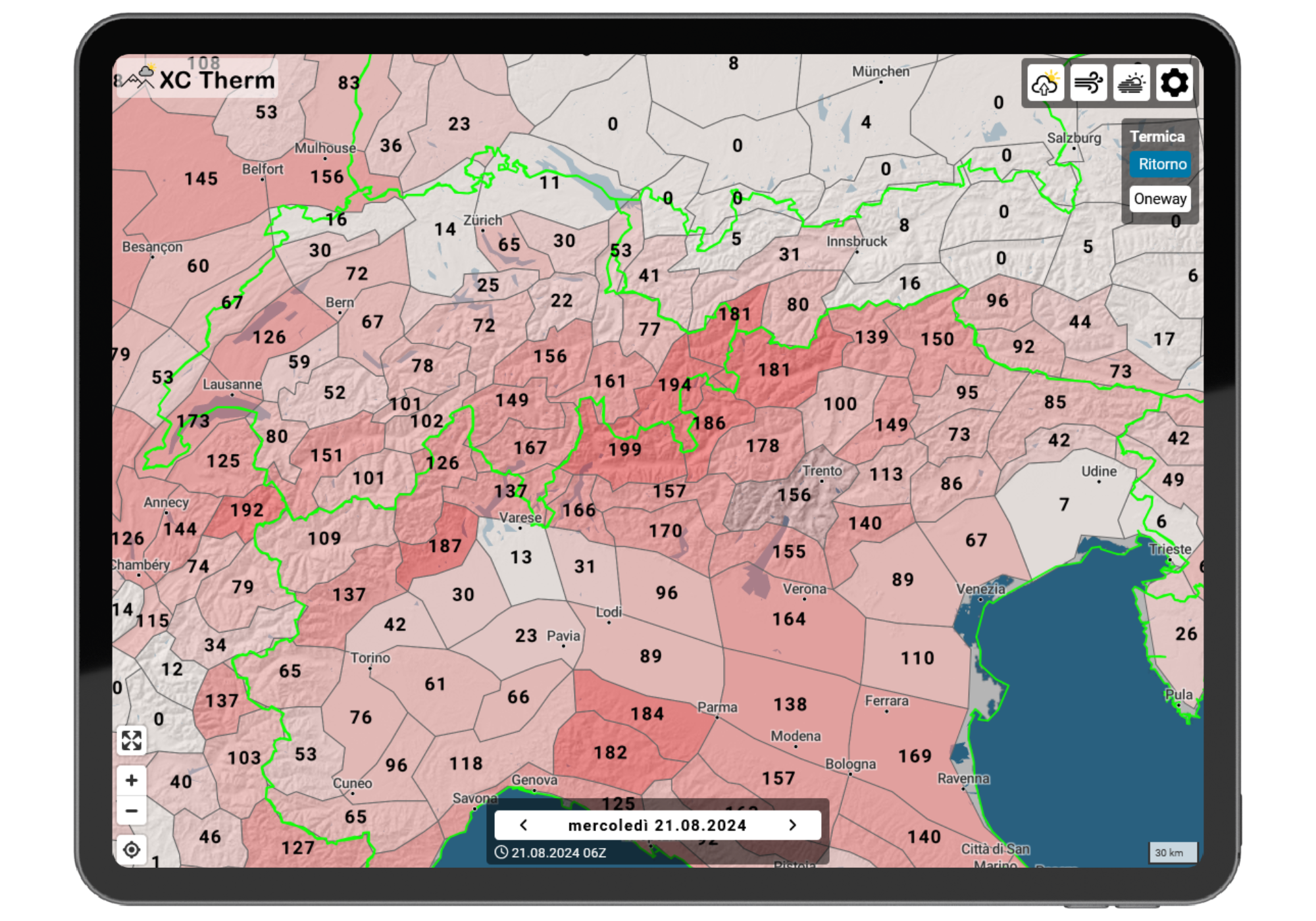Toggle fullscreen map view
The image size is (1316, 921).
pyautogui.click(x=132, y=740)
